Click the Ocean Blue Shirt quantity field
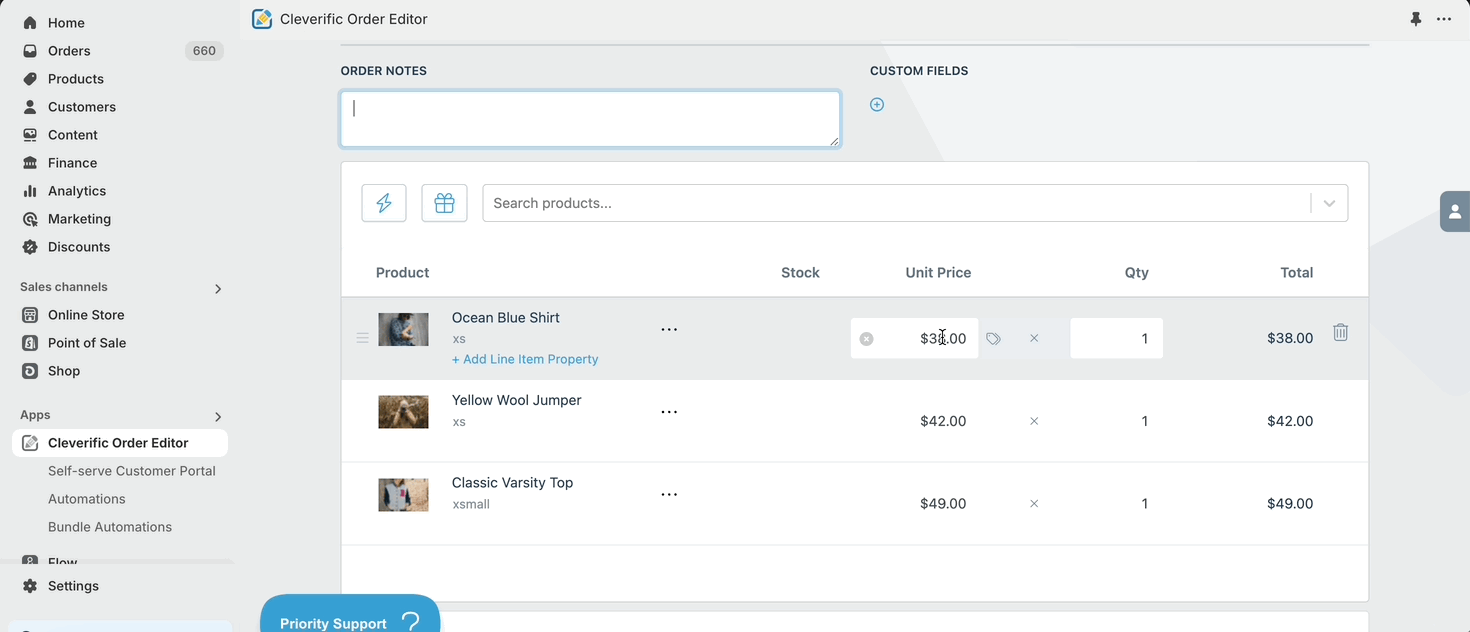 (1116, 338)
